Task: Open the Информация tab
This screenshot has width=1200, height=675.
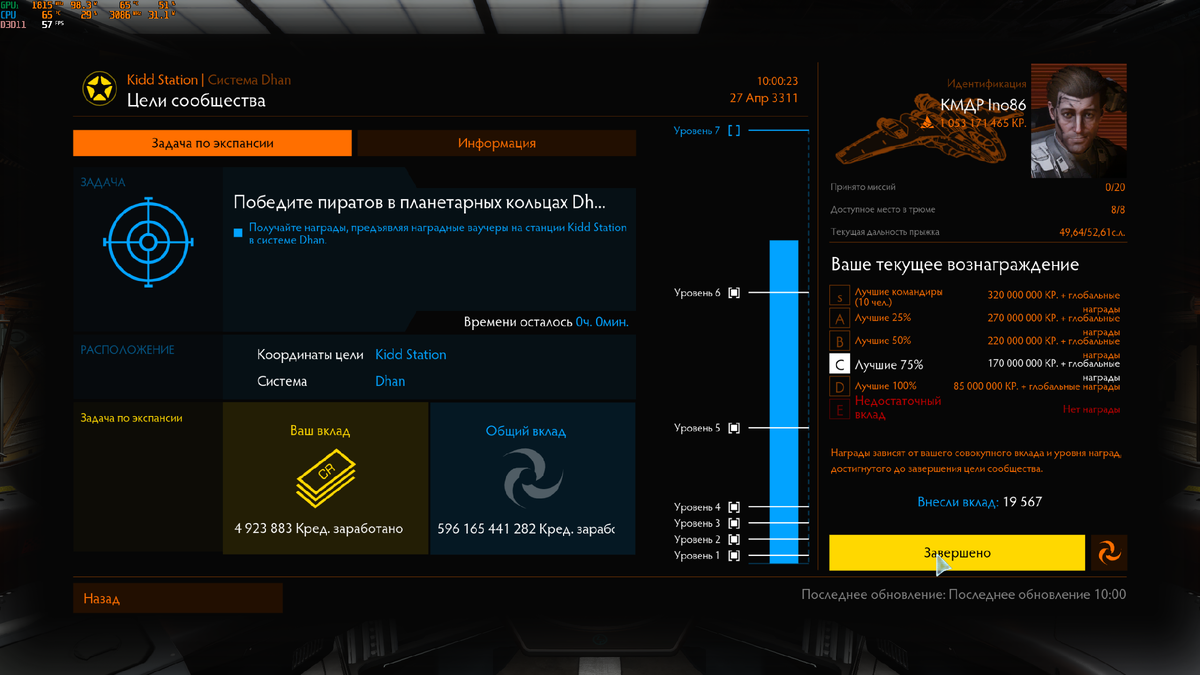Action: [496, 143]
